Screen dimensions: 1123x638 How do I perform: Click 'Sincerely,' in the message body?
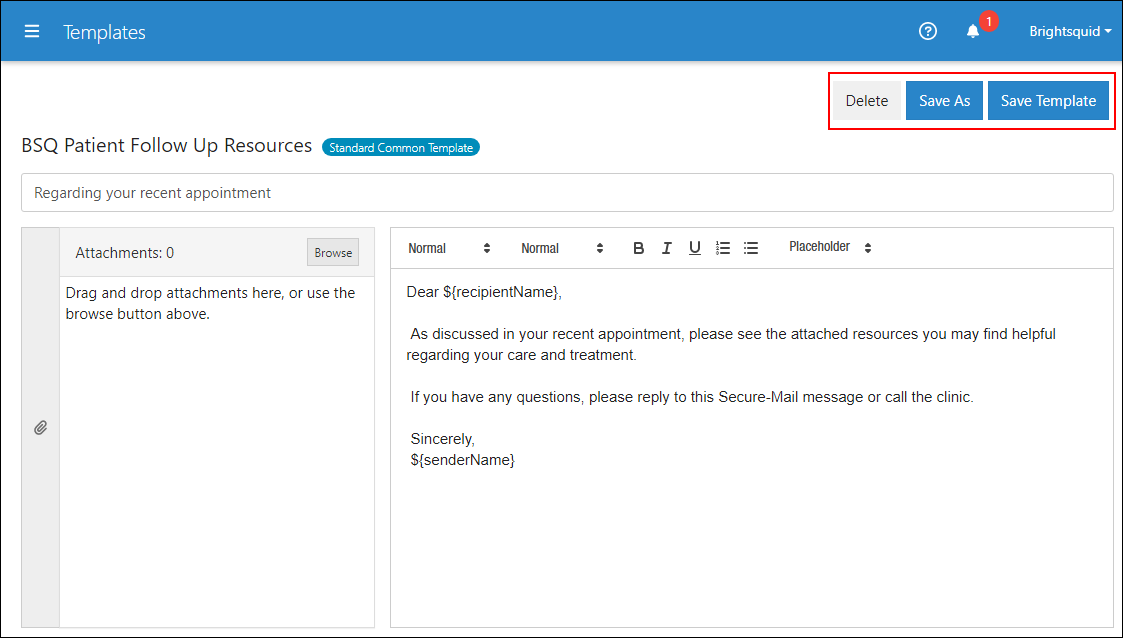point(443,439)
